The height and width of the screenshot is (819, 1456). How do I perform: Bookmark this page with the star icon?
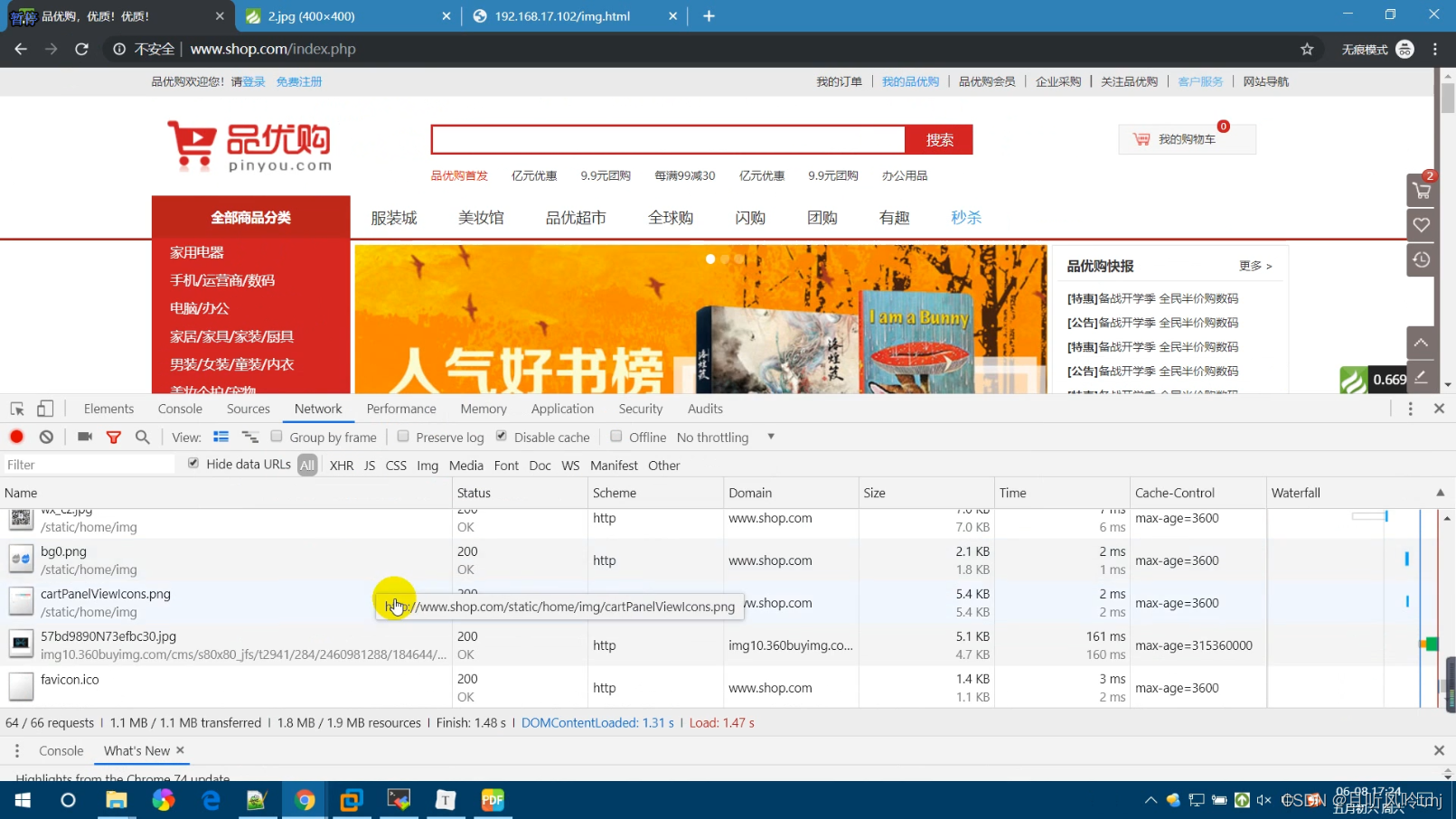click(1307, 49)
